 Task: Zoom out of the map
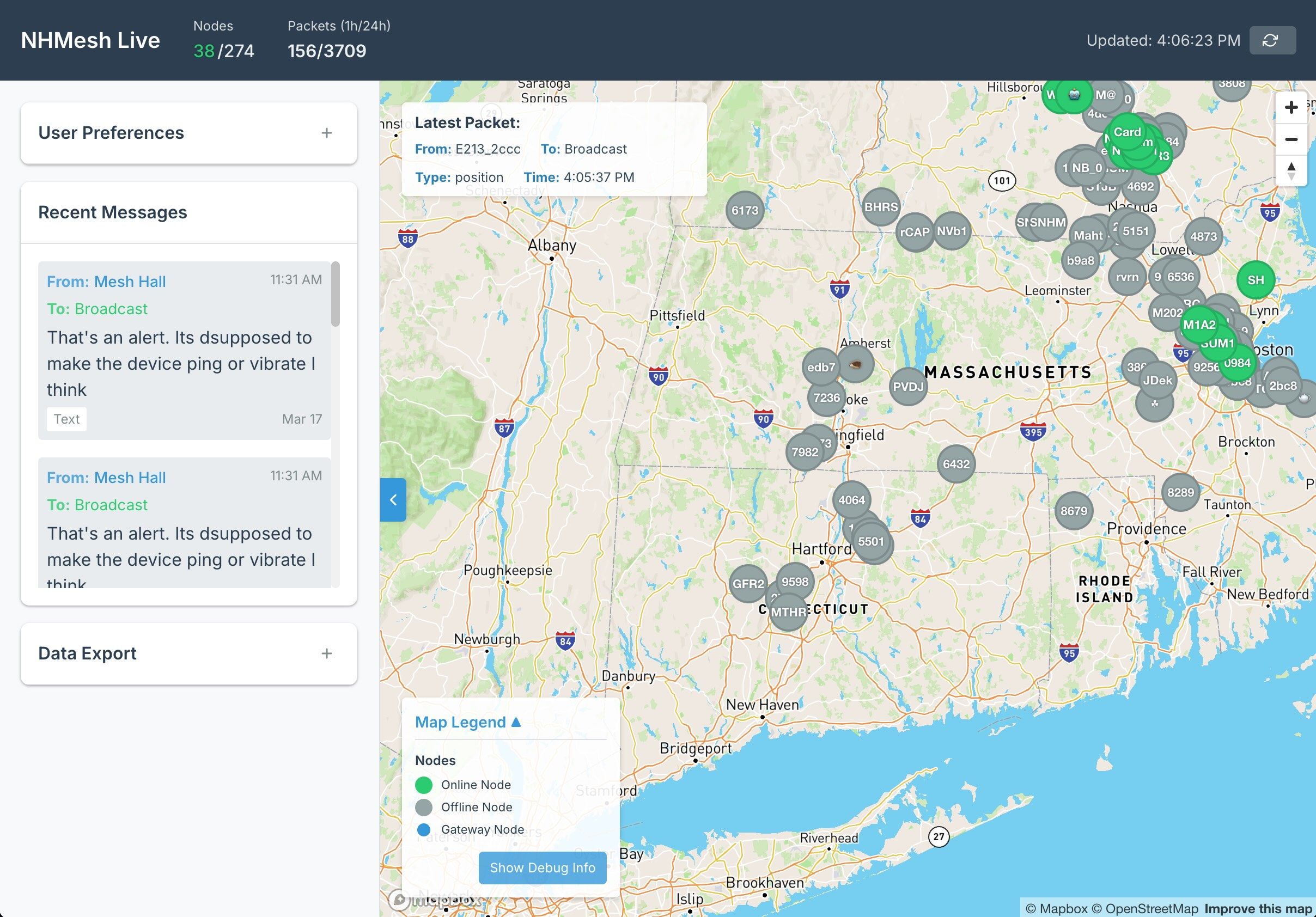point(1291,139)
